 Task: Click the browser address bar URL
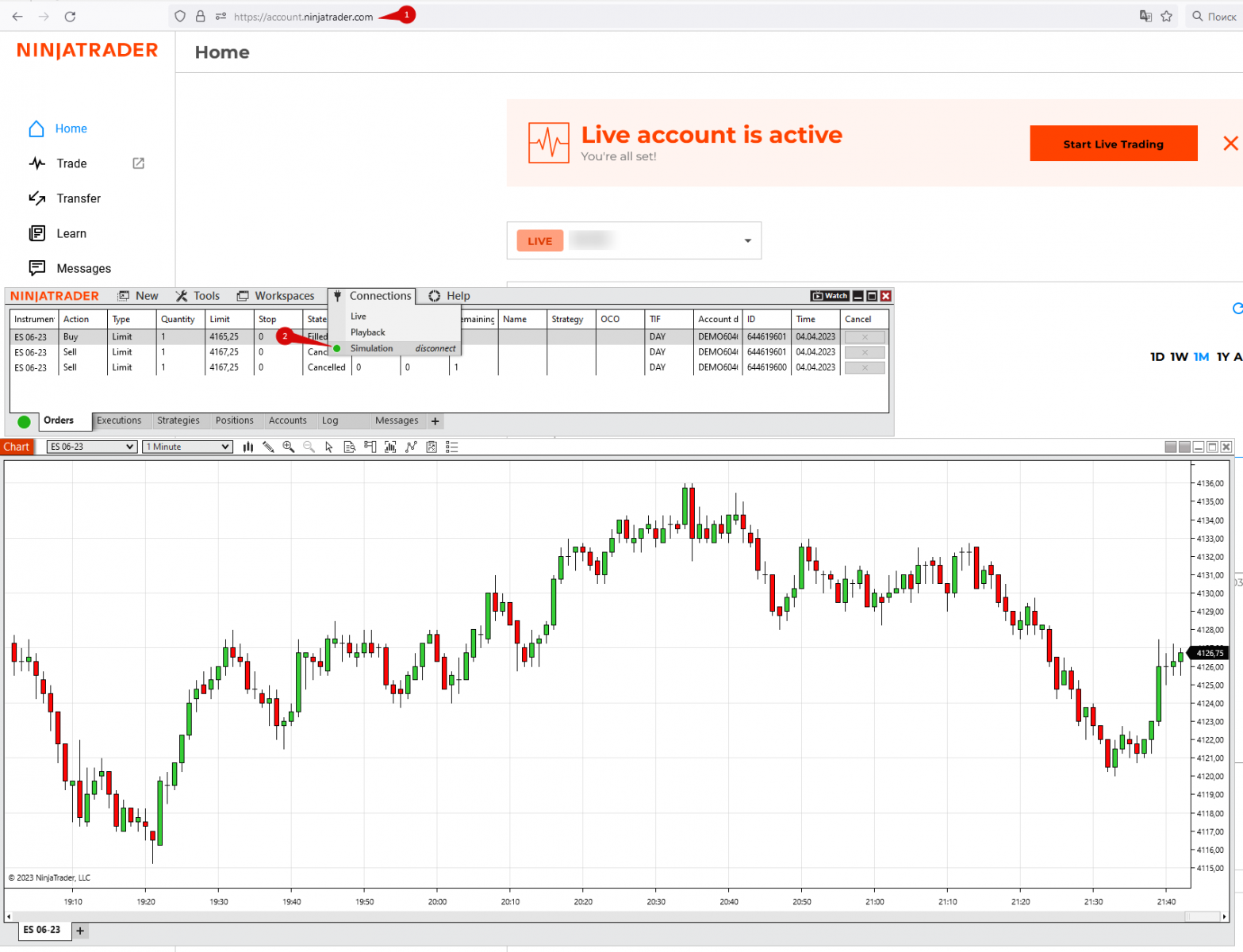[303, 17]
